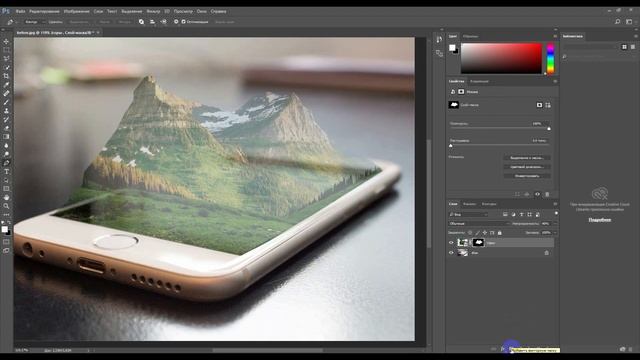Select the Zoom tool
Screen dimensions: 640x360
pyautogui.click(x=6, y=206)
